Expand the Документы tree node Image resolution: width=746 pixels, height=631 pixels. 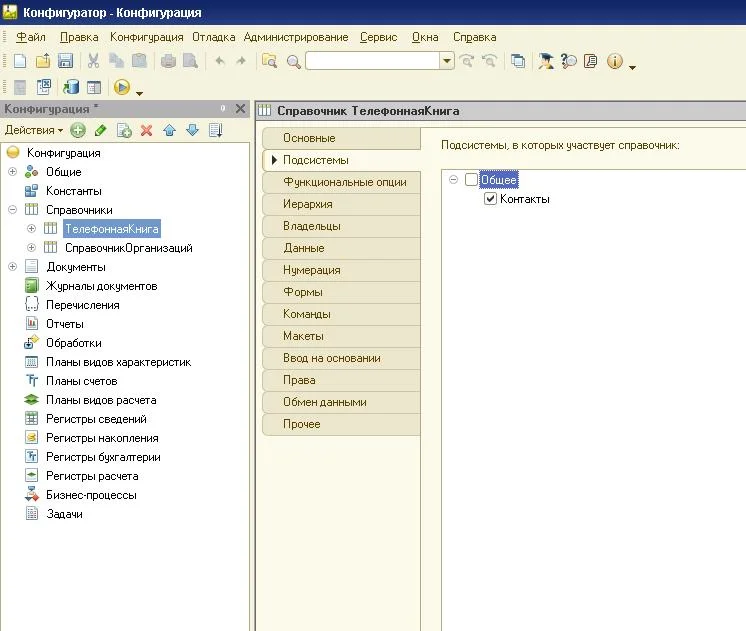[12, 267]
